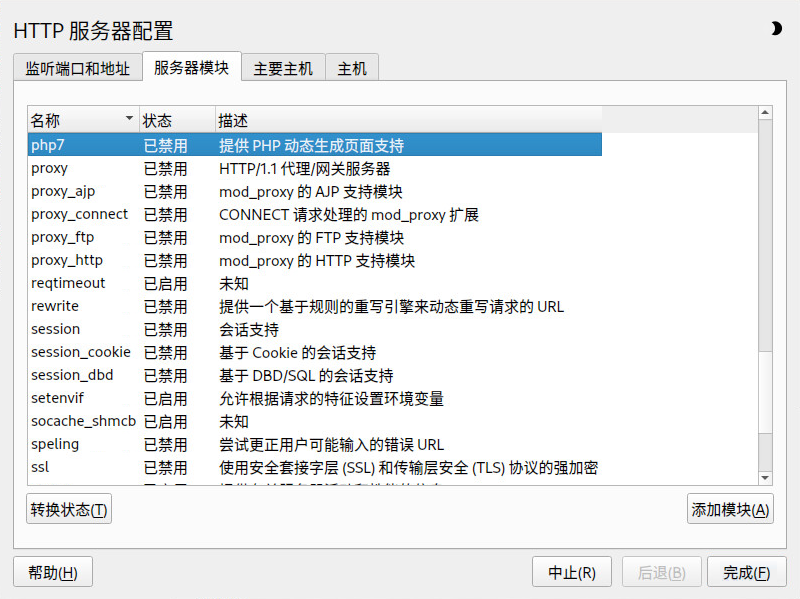The width and height of the screenshot is (800, 599).
Task: Select the php7 module row
Action: point(314,145)
